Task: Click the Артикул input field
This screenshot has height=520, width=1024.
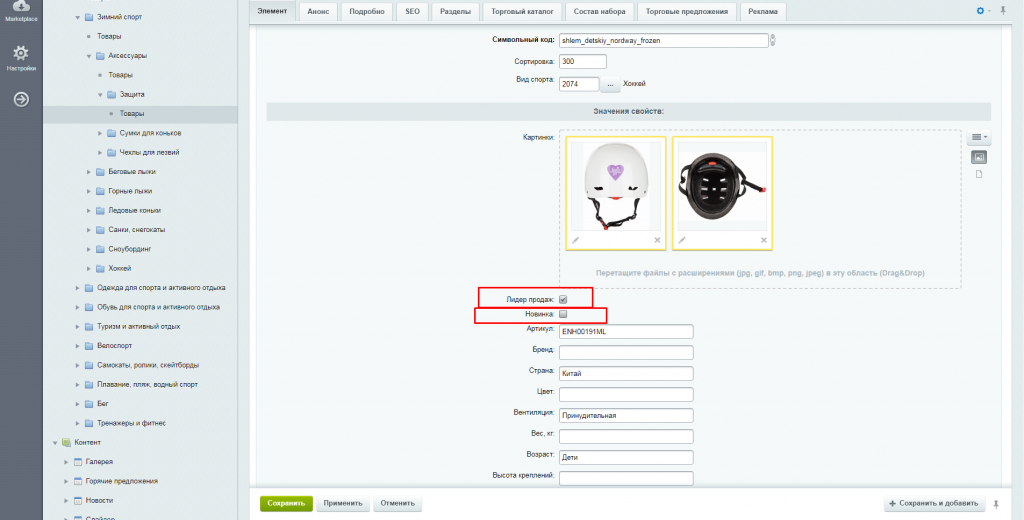Action: tap(626, 332)
